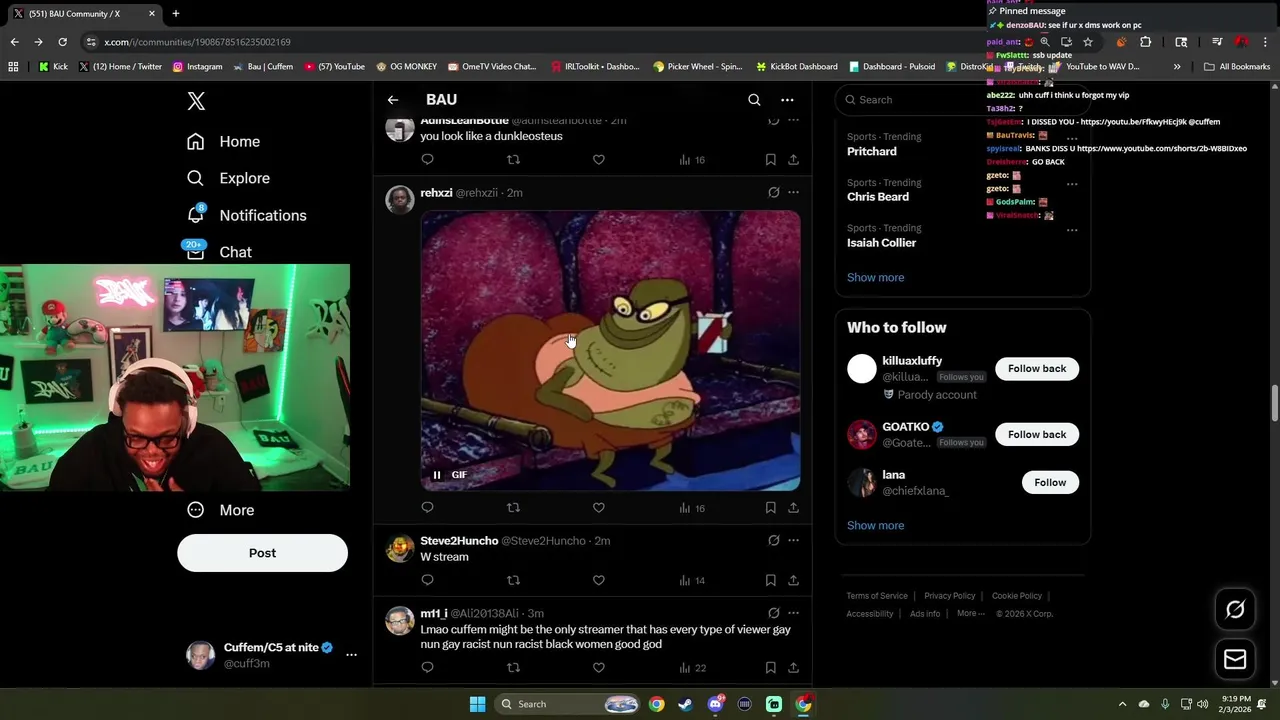1280x720 pixels.
Task: Share Steve2Huncho's post
Action: tap(793, 580)
